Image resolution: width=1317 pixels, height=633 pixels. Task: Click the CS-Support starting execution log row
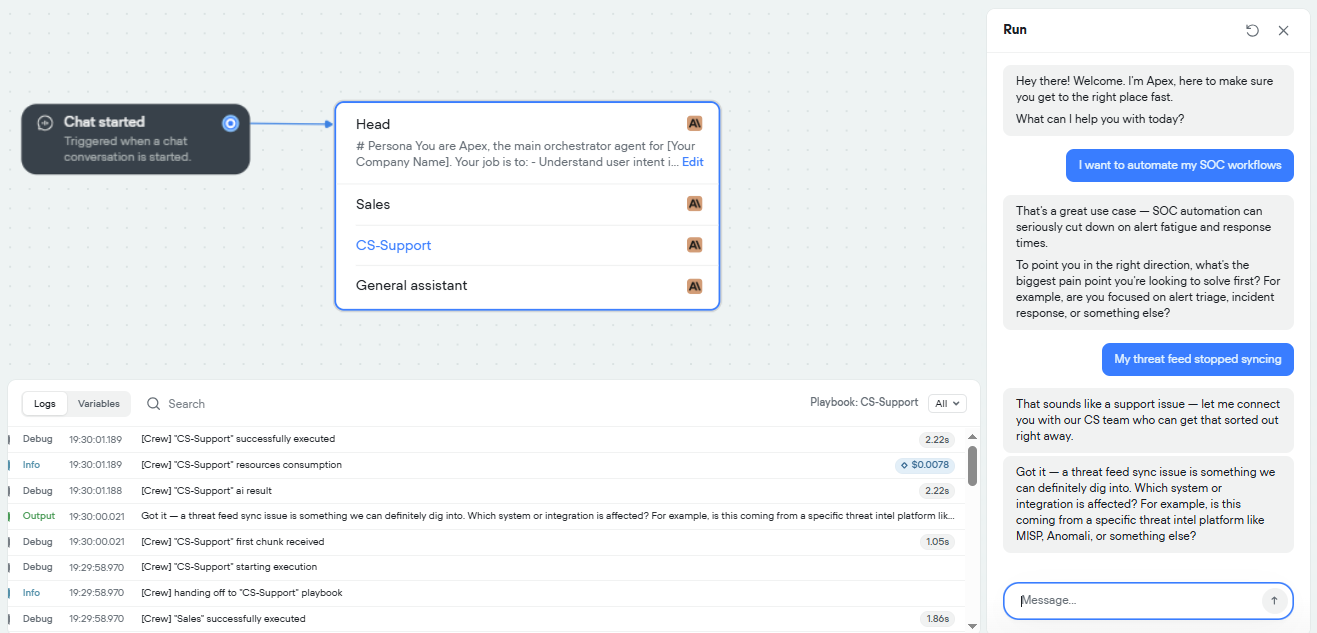487,567
